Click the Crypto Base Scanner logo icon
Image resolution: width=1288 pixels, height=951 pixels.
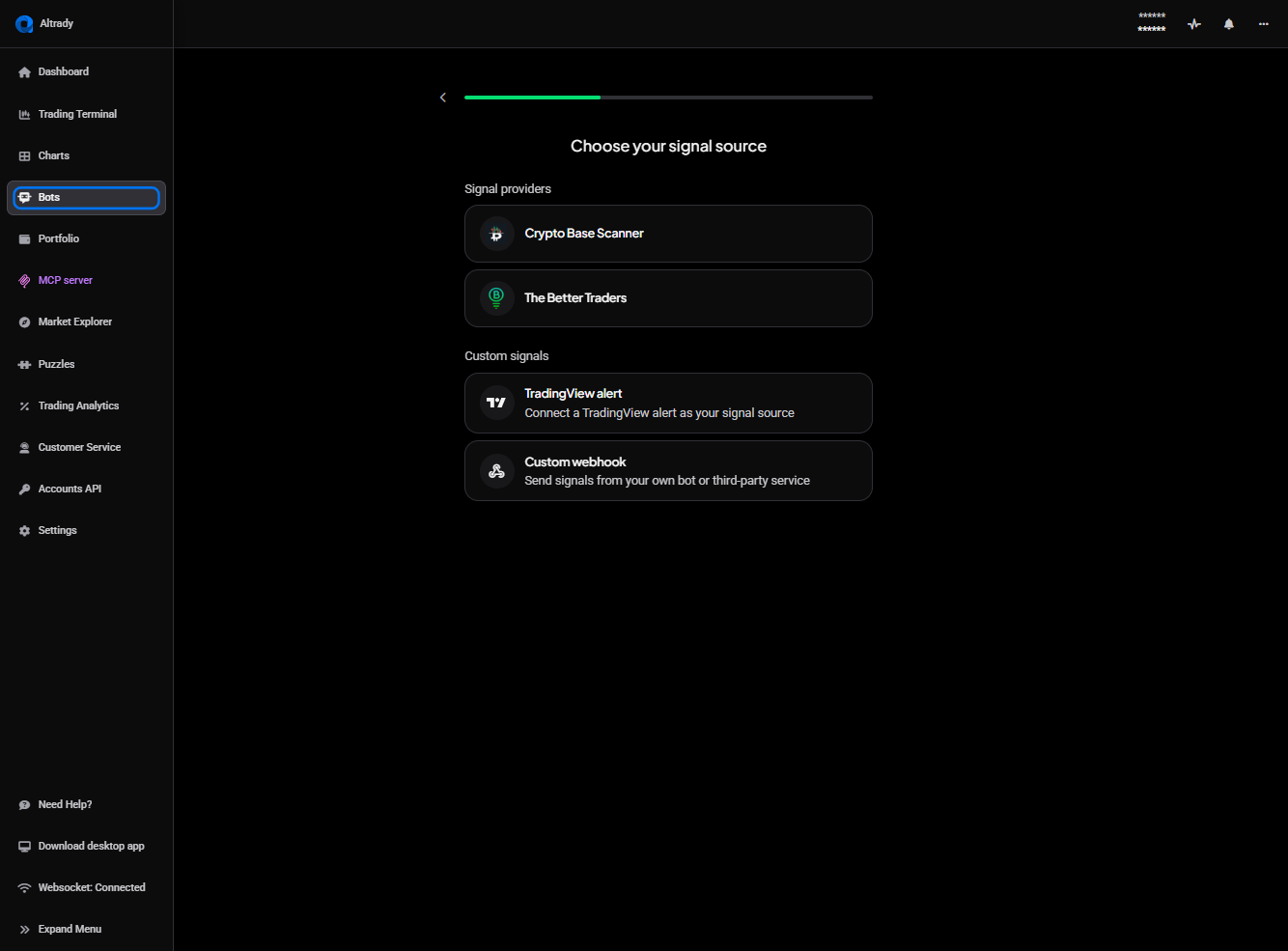496,234
